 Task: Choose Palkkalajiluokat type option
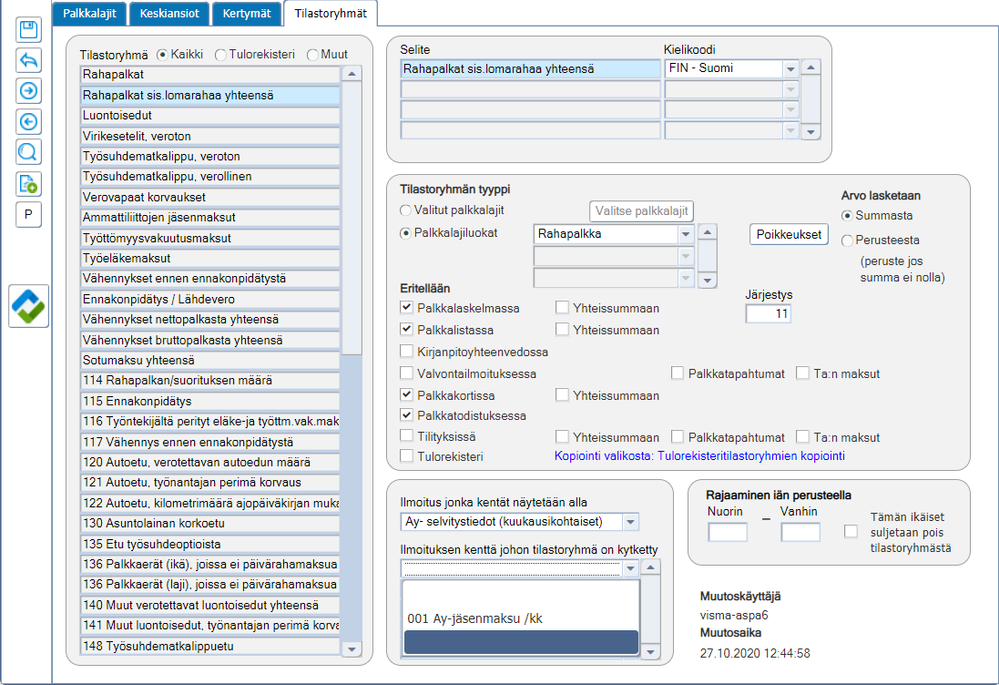click(x=405, y=233)
